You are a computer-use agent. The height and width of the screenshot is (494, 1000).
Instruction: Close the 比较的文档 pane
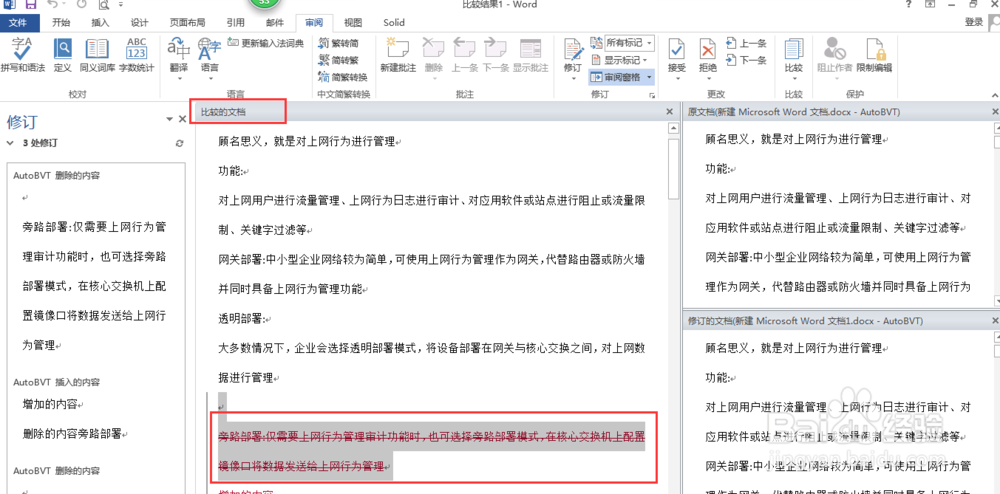[669, 112]
